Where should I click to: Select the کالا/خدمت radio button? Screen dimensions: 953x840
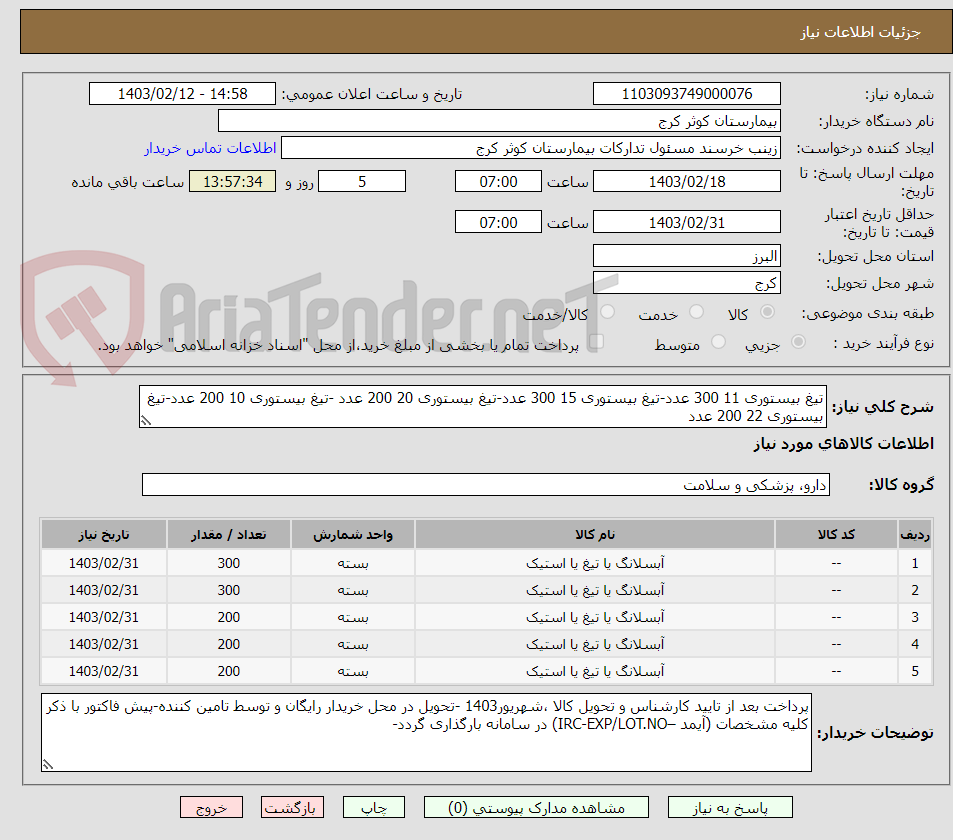coord(607,312)
